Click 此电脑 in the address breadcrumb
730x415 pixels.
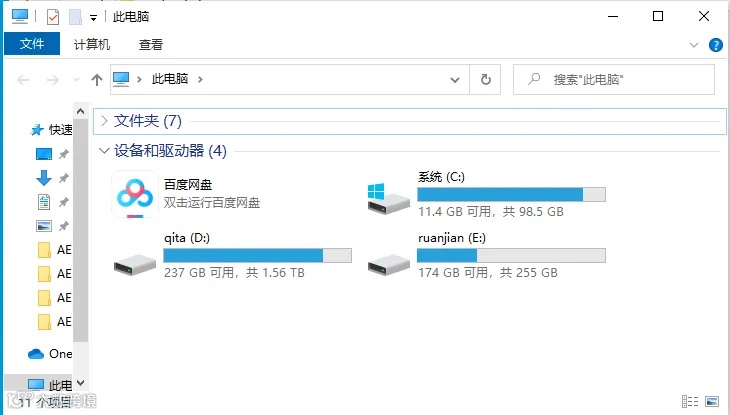(x=170, y=79)
